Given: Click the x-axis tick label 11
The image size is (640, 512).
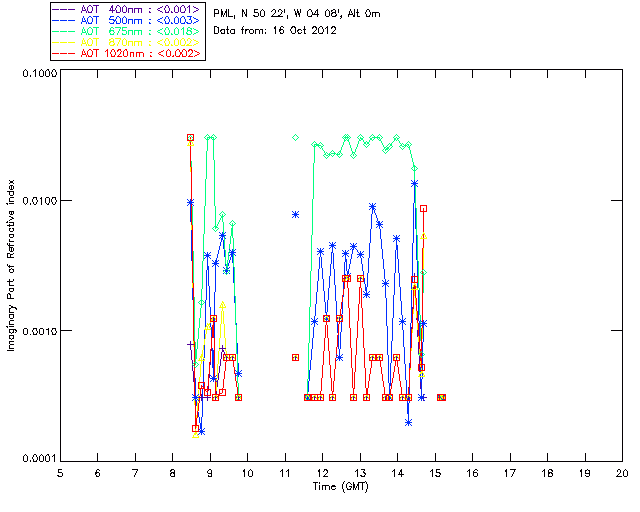Looking at the screenshot, I should point(284,473).
